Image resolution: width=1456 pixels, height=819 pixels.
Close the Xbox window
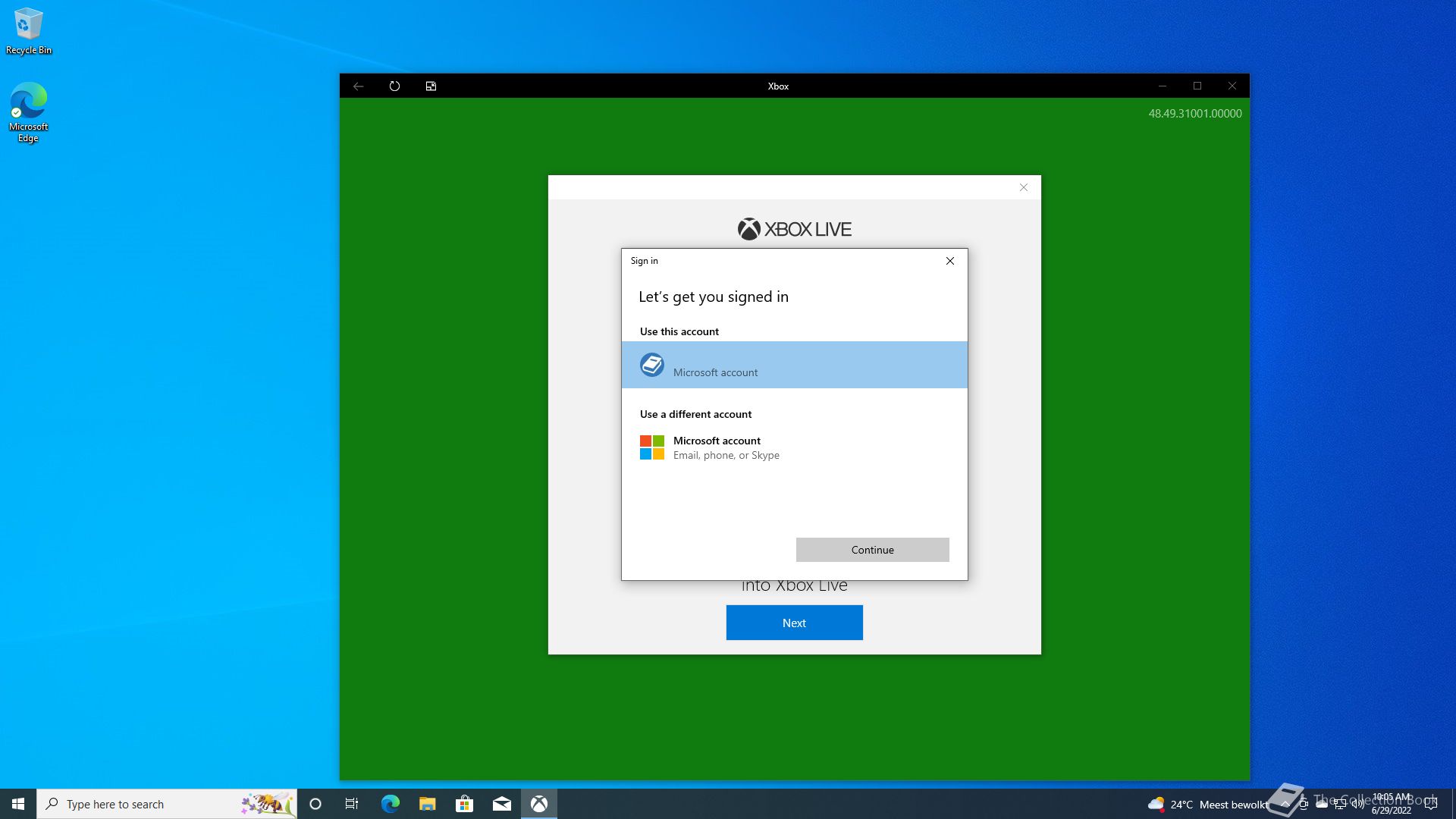(1232, 86)
